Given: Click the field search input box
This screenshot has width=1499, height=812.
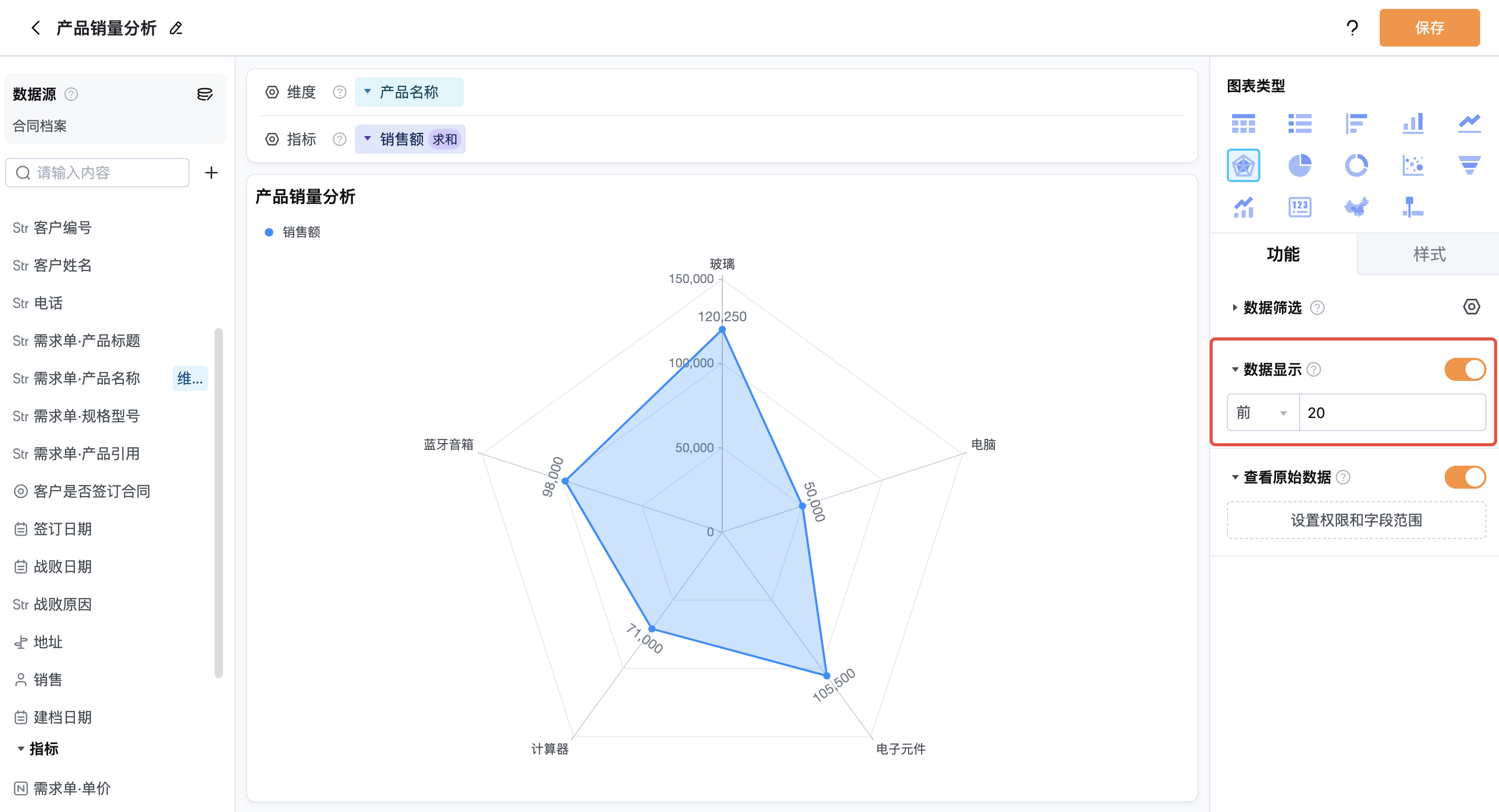Looking at the screenshot, I should (x=97, y=173).
